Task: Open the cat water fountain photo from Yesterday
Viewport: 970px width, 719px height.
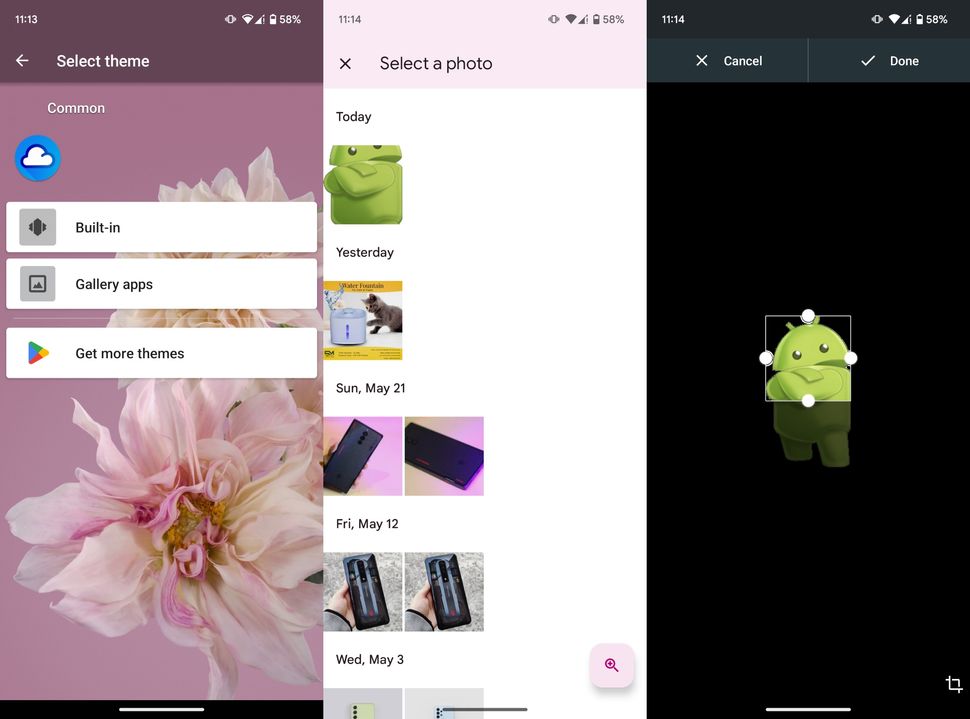Action: click(364, 320)
